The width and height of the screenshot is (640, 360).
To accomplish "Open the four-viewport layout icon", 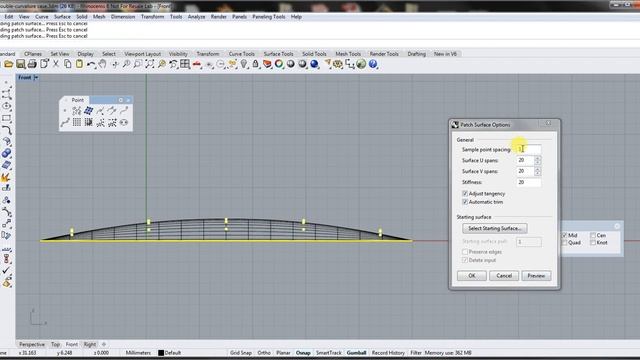I will tap(185, 64).
